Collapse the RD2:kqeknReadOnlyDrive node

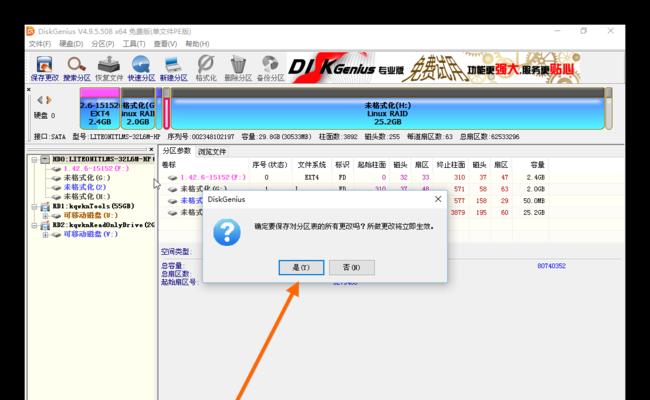point(34,225)
